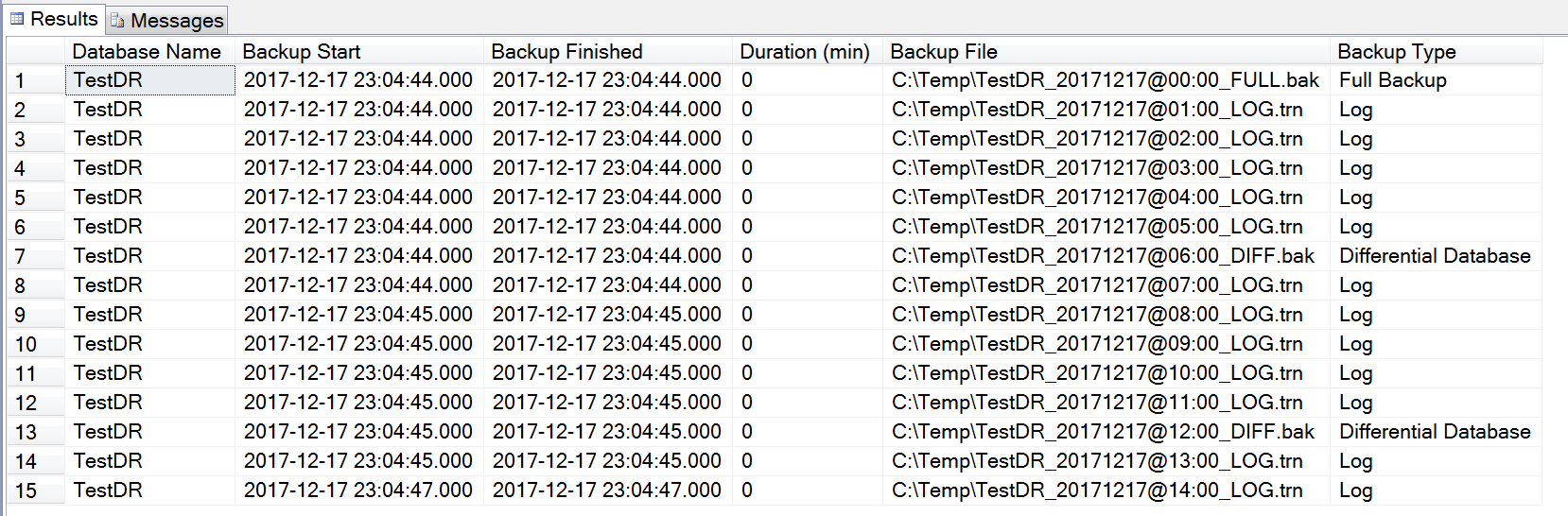This screenshot has width=1568, height=516.
Task: Select the Database Name column header
Action: click(147, 52)
